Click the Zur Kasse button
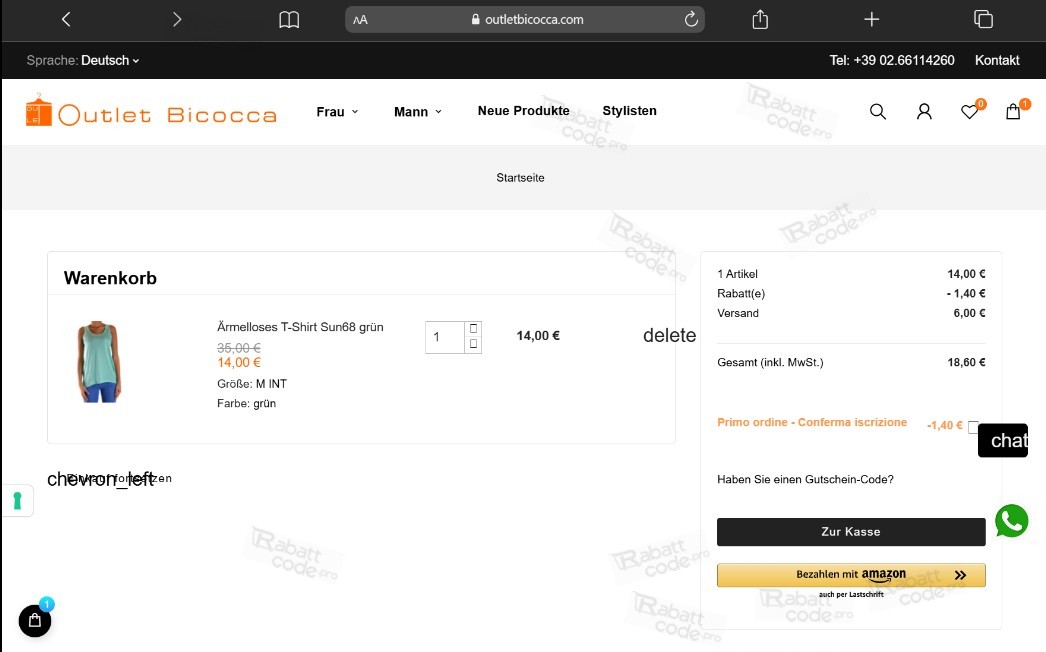This screenshot has width=1046, height=652. 851,532
